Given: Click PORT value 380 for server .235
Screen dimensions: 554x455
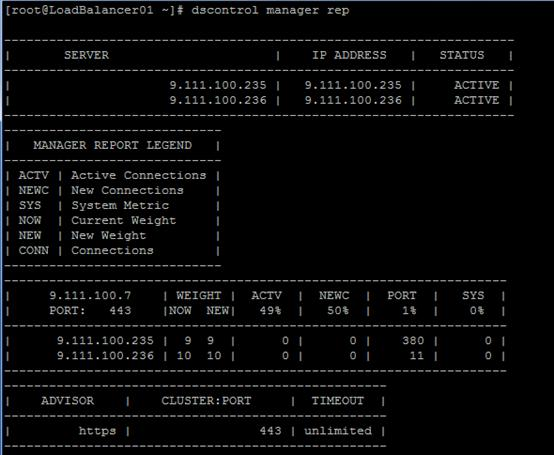Looking at the screenshot, I should (413, 341).
